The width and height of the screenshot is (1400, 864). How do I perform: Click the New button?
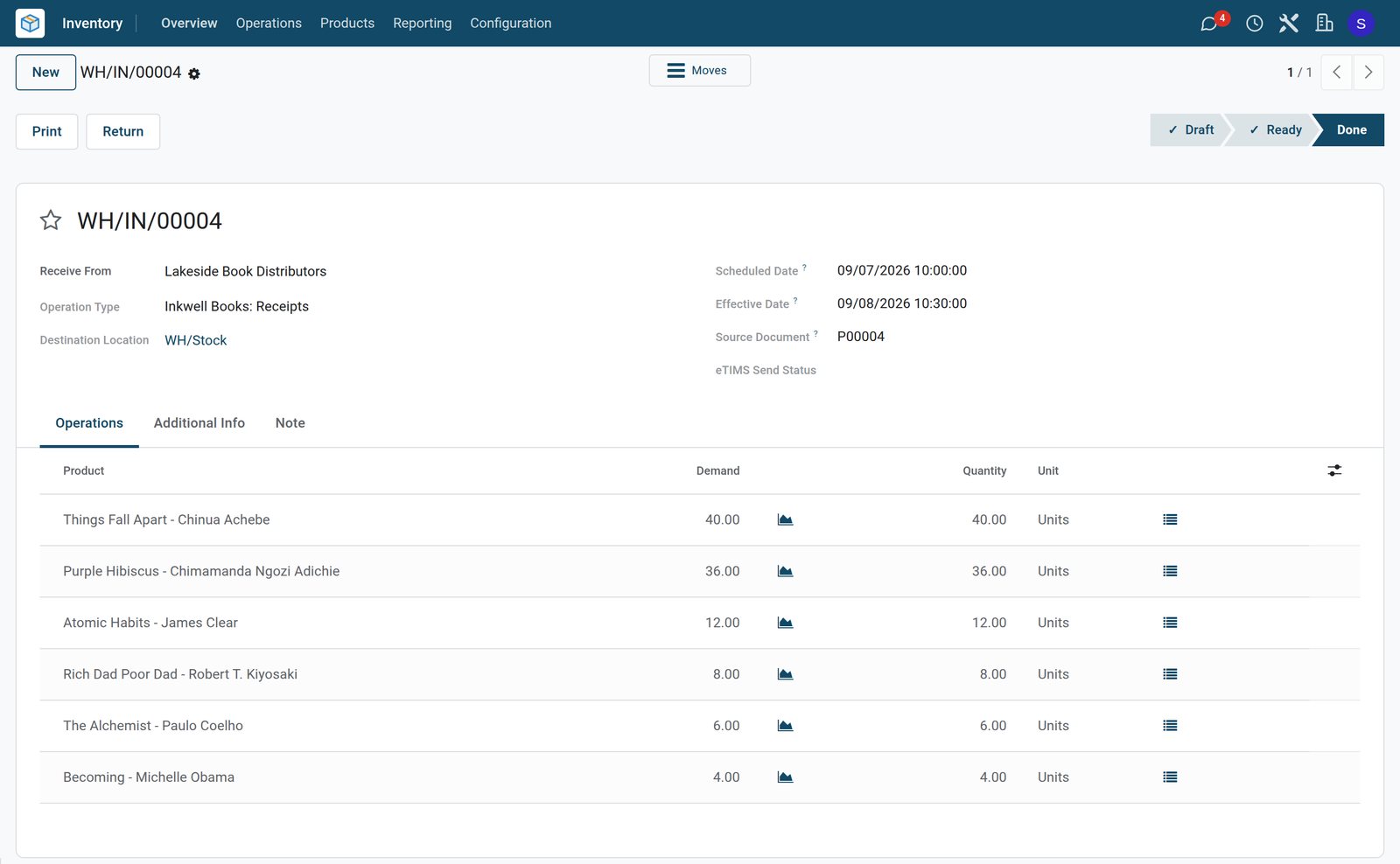click(x=45, y=73)
